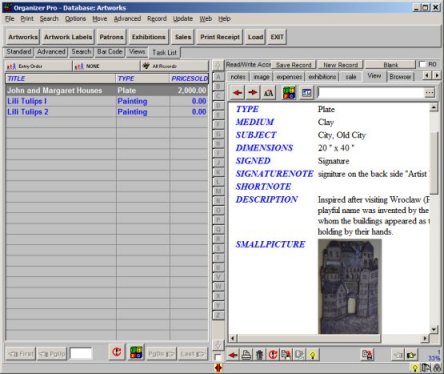Open the NONE secondary sort dropdown
444x374 pixels.
[106, 66]
